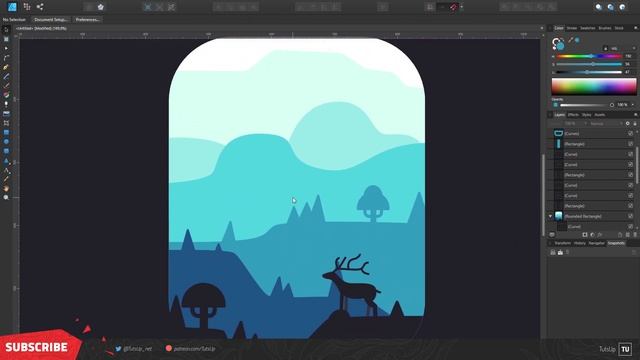This screenshot has height=360, width=640.
Task: Select the Transparency tool
Action: 6,104
